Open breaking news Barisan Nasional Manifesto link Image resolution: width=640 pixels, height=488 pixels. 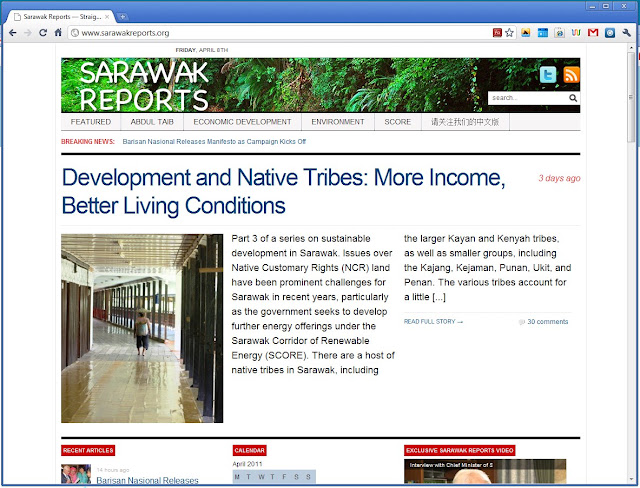tap(214, 142)
